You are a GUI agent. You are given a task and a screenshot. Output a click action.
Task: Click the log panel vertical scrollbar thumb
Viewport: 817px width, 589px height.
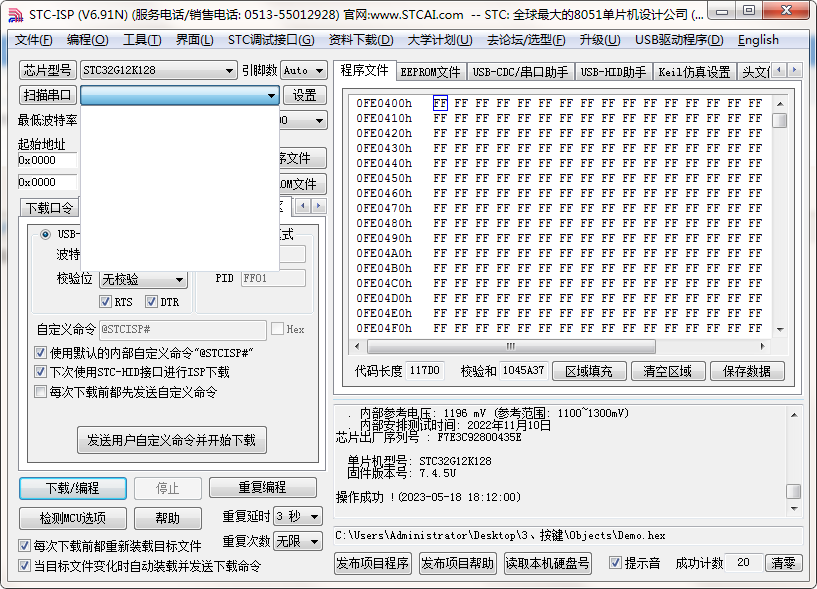coord(794,492)
